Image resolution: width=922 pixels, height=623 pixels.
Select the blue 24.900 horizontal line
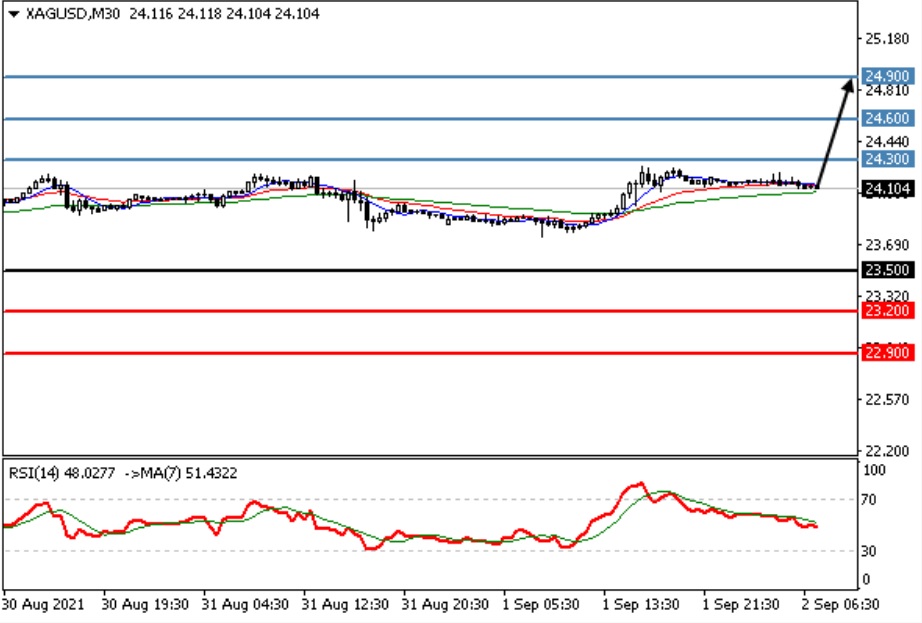(429, 76)
